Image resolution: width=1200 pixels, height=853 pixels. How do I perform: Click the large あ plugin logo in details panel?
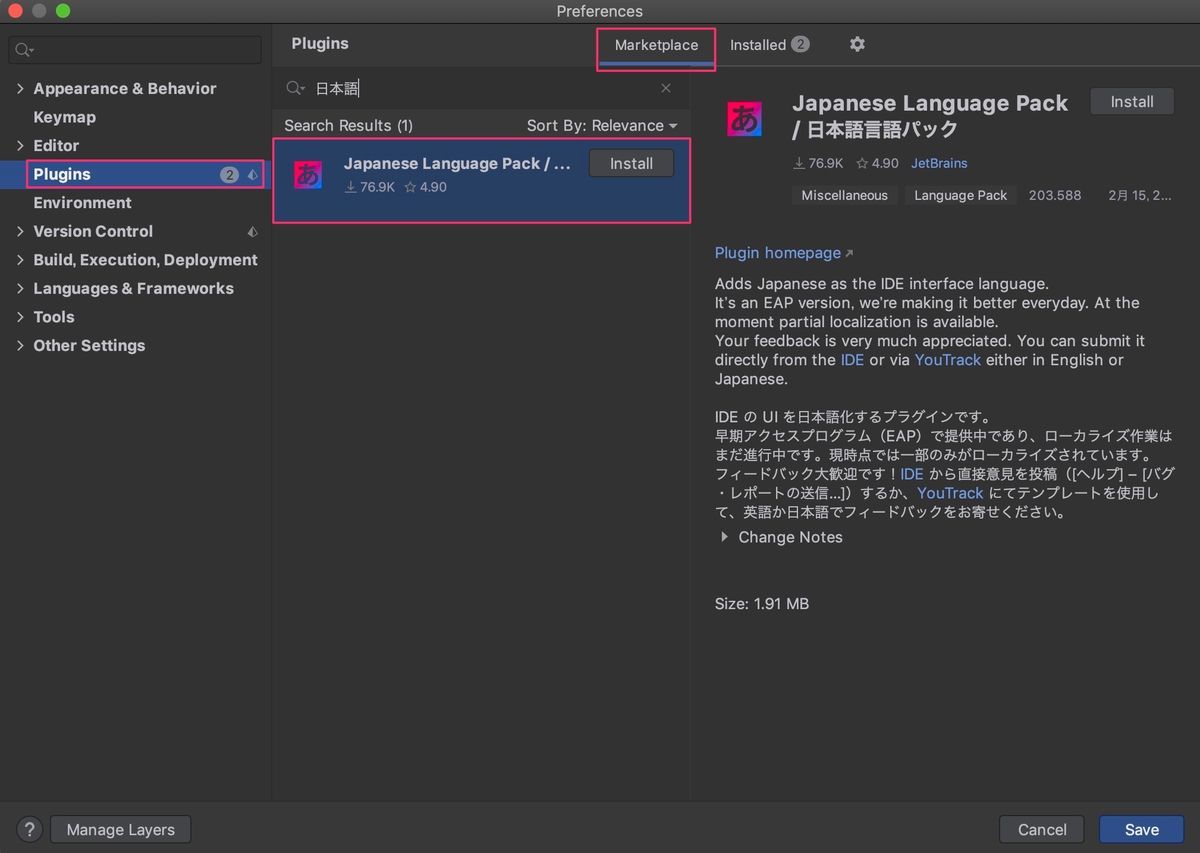[x=744, y=118]
